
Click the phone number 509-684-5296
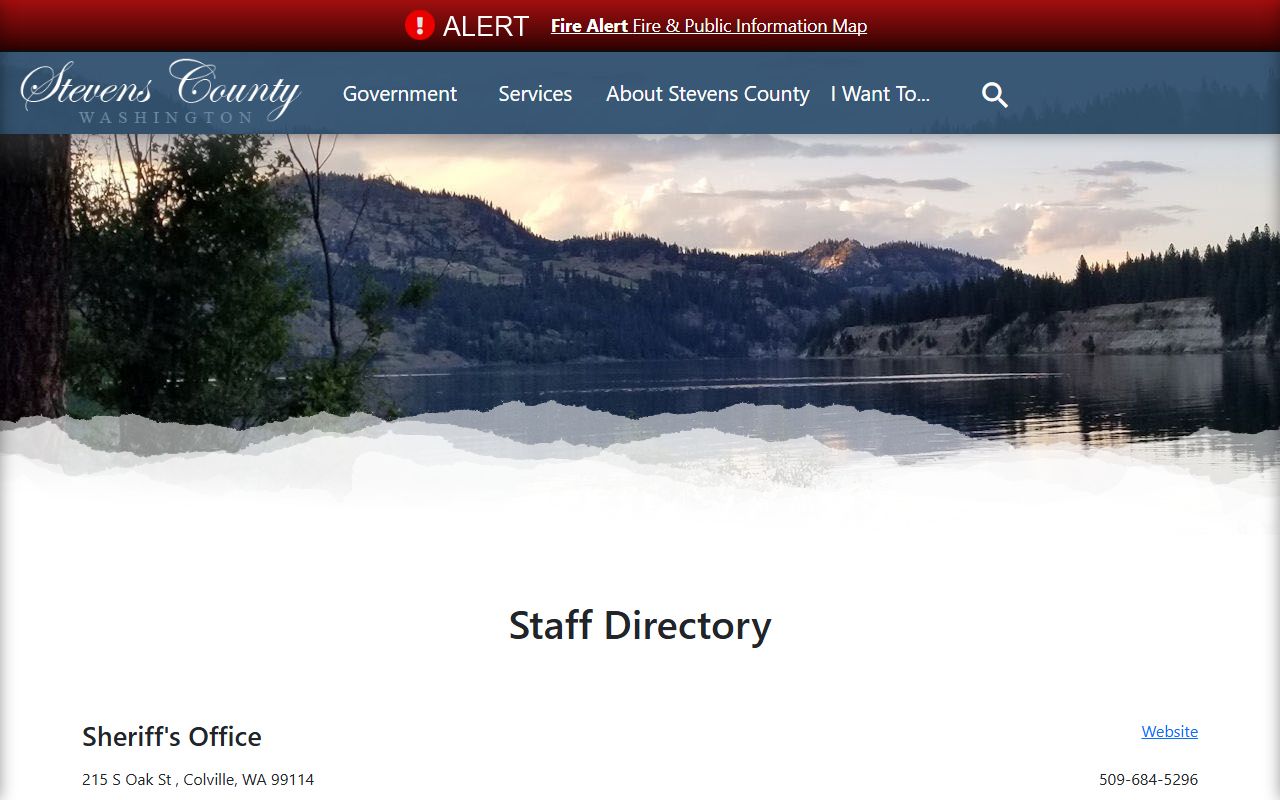point(1148,779)
